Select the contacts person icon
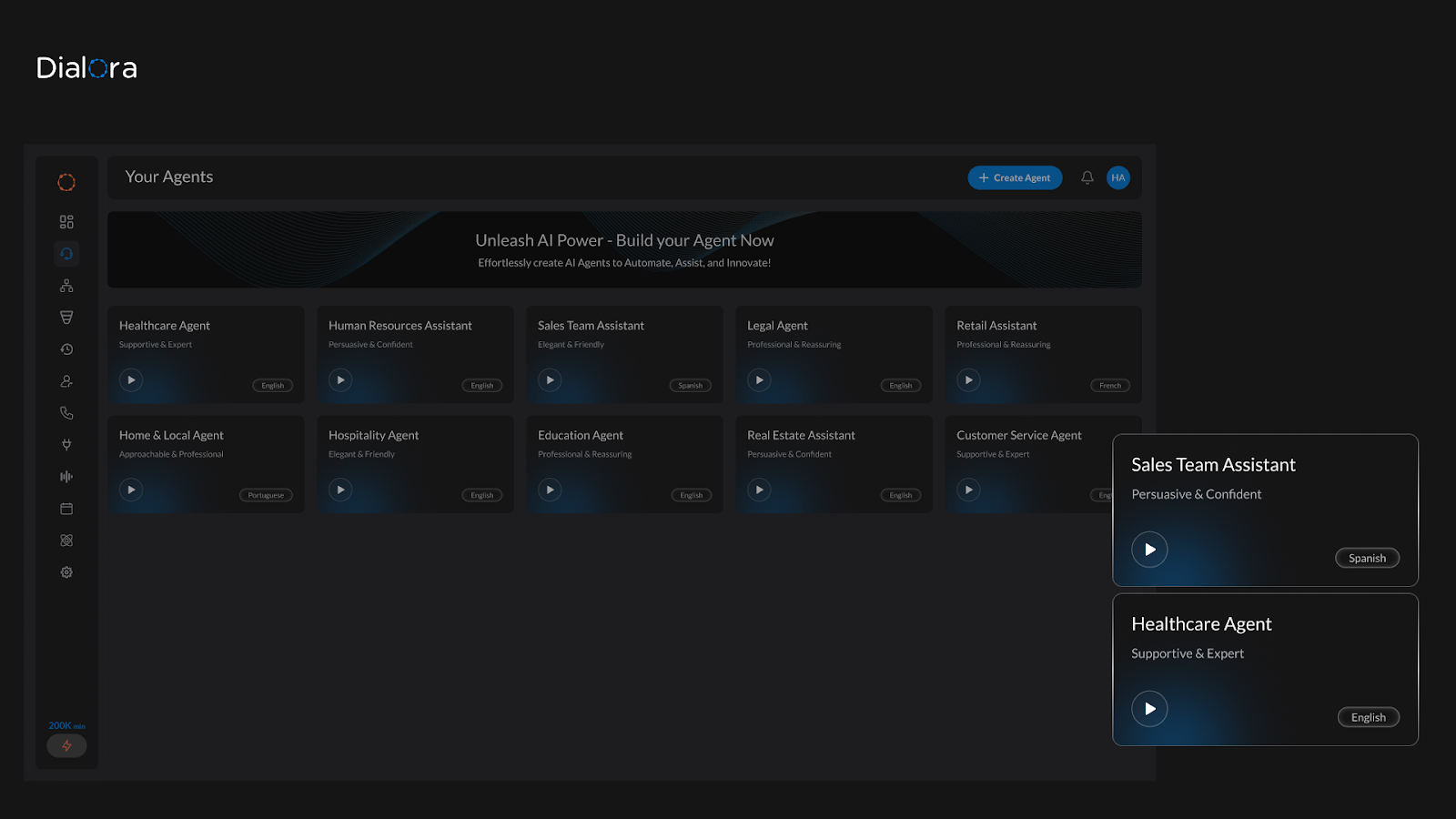 pyautogui.click(x=66, y=380)
